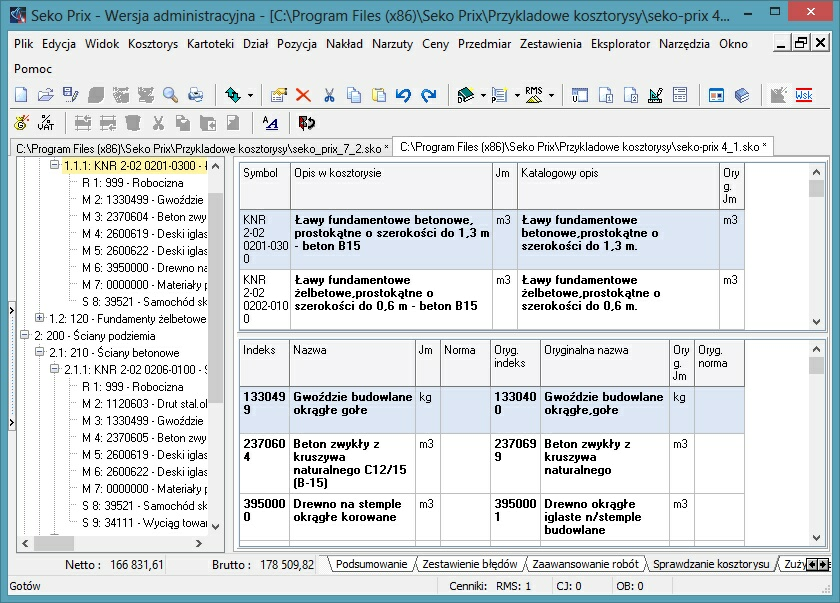Image resolution: width=840 pixels, height=603 pixels.
Task: Click the copy icon in the toolbar
Action: [354, 95]
